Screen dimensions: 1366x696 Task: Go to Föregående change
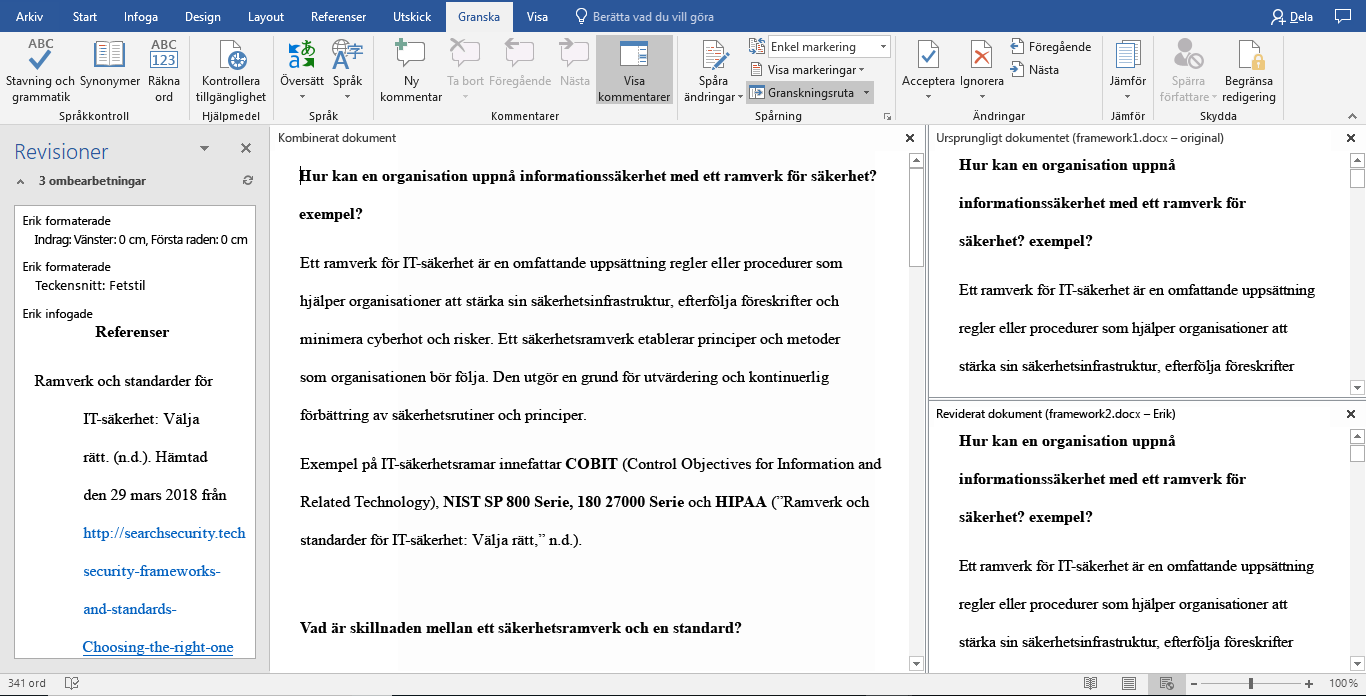pyautogui.click(x=1050, y=47)
